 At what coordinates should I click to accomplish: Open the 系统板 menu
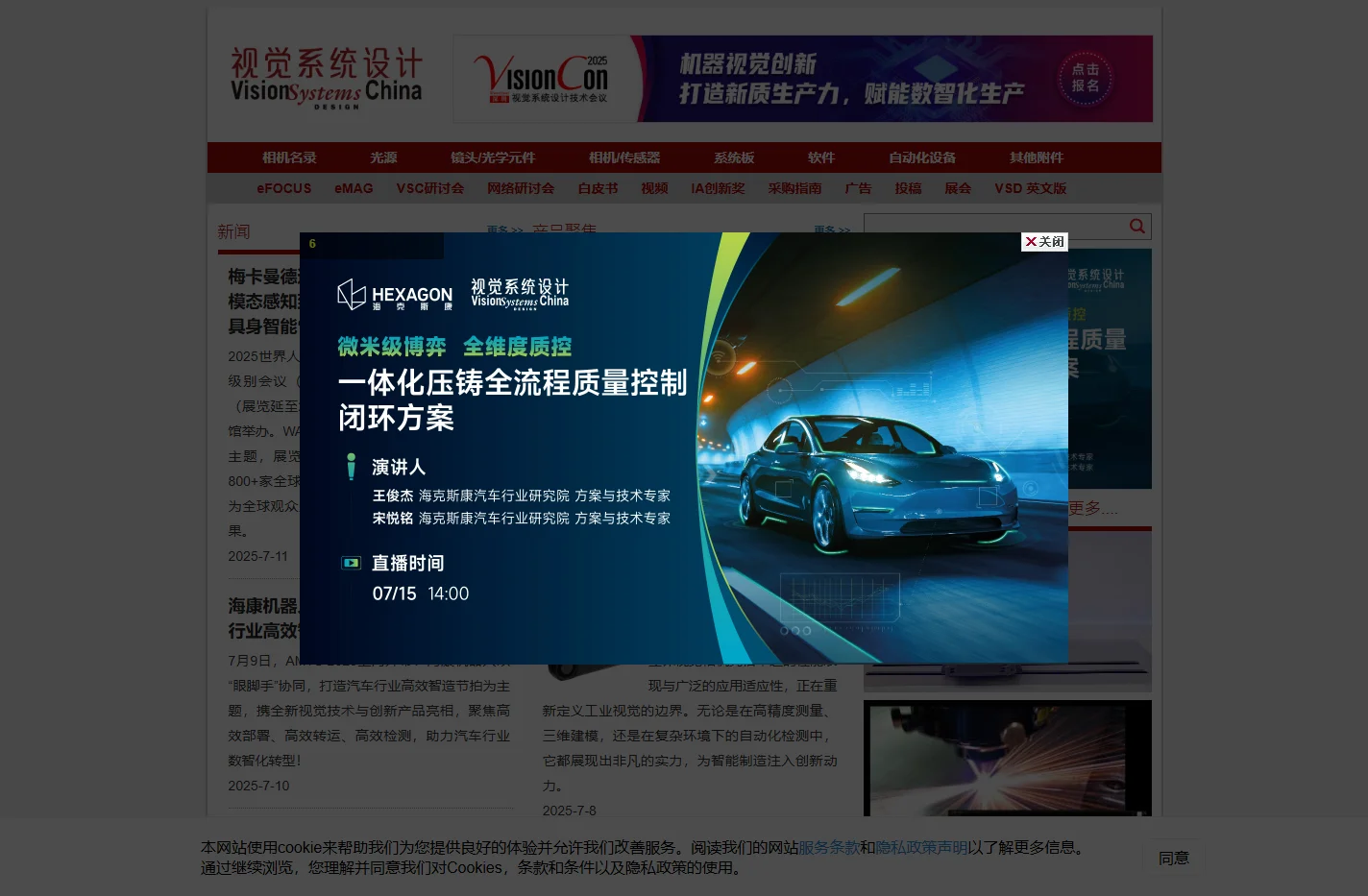tap(734, 157)
